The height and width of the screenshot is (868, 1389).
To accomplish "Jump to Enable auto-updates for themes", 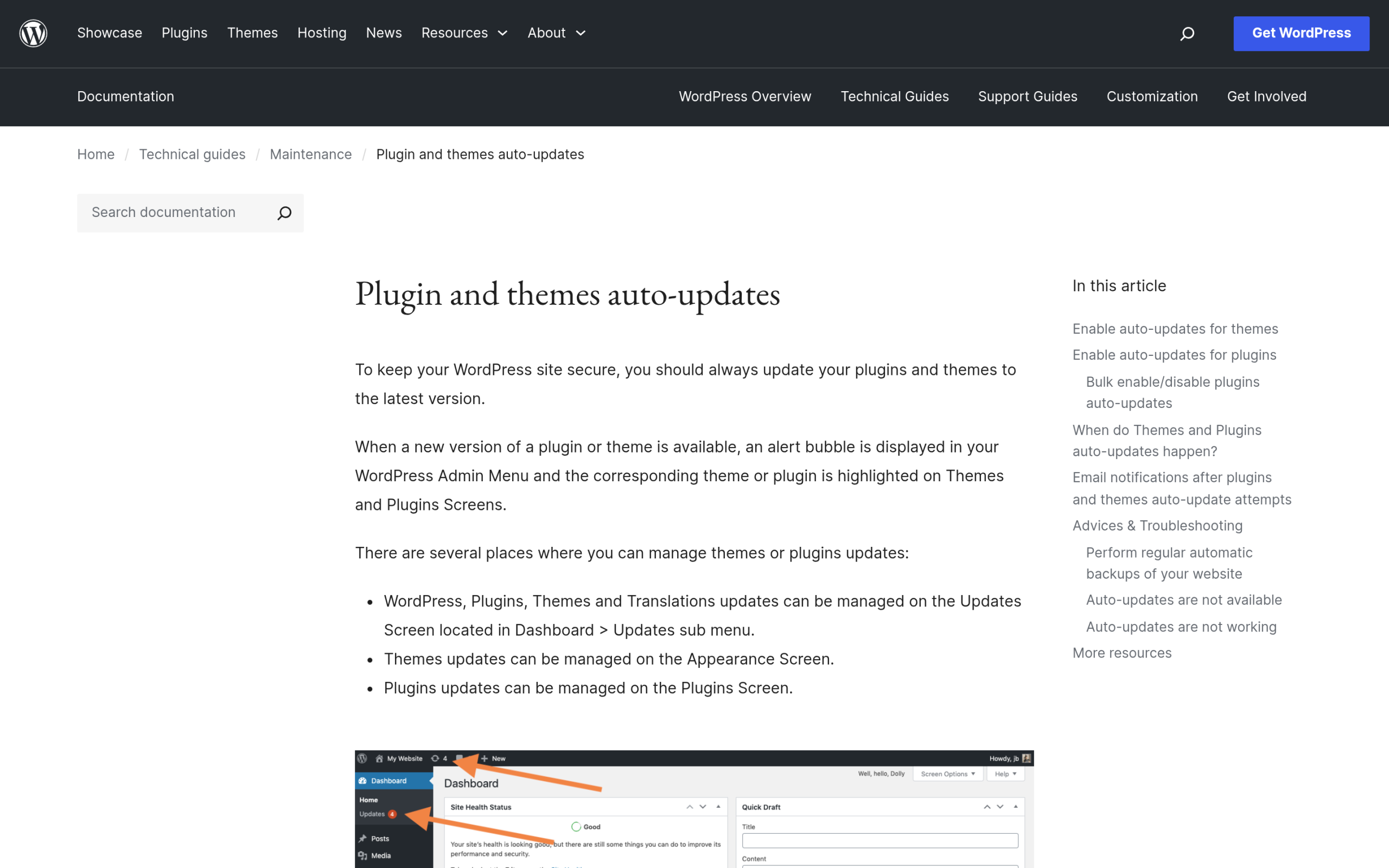I will (x=1175, y=329).
